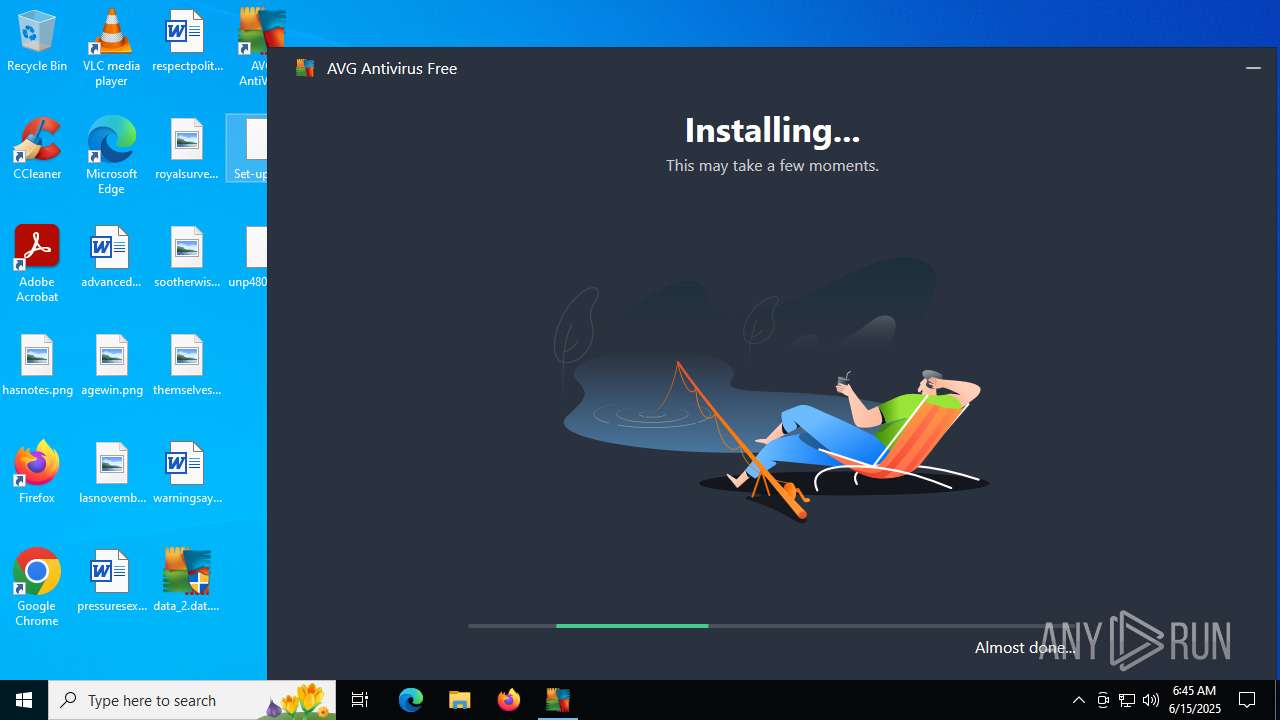This screenshot has width=1280, height=720.
Task: Open the Action Center notifications
Action: coord(1248,700)
